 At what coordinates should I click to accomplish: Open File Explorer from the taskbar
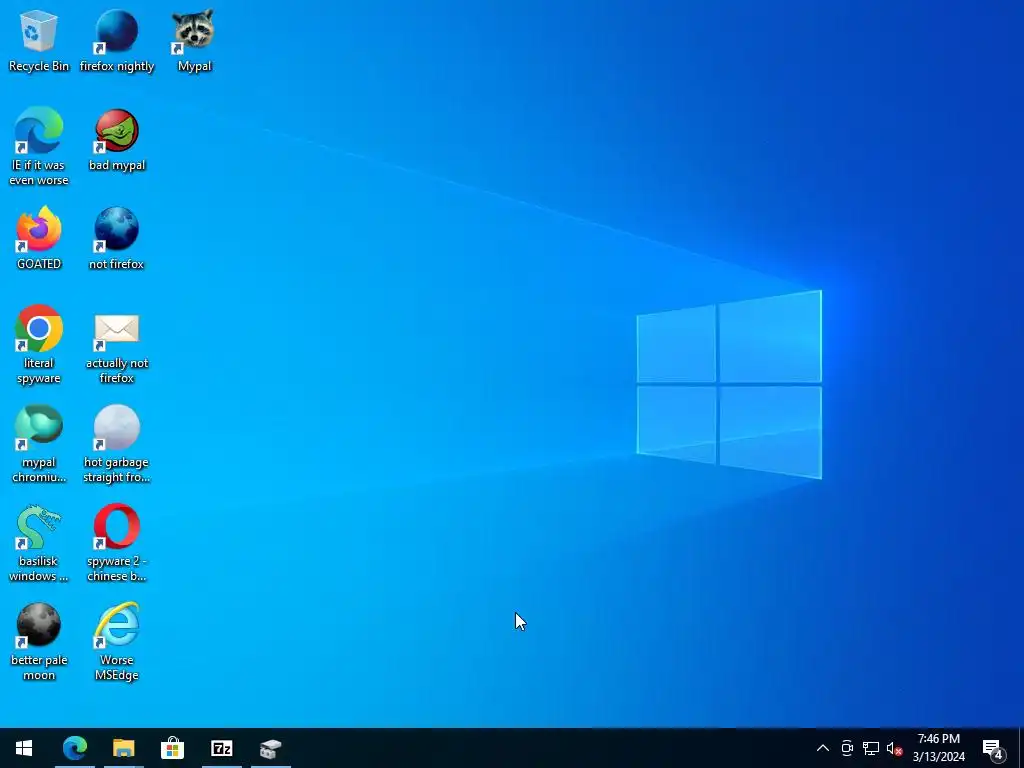pos(123,748)
